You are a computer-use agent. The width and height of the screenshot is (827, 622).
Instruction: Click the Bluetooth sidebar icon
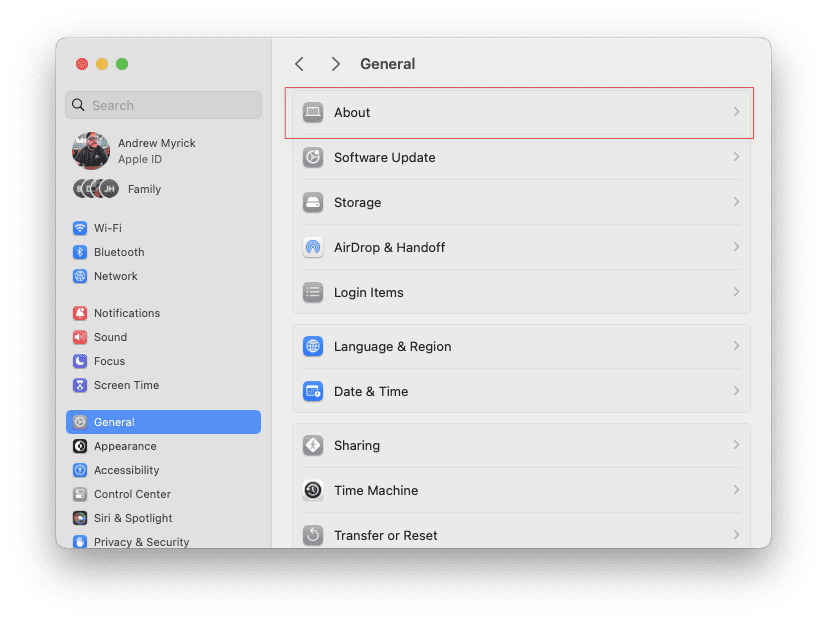[80, 252]
